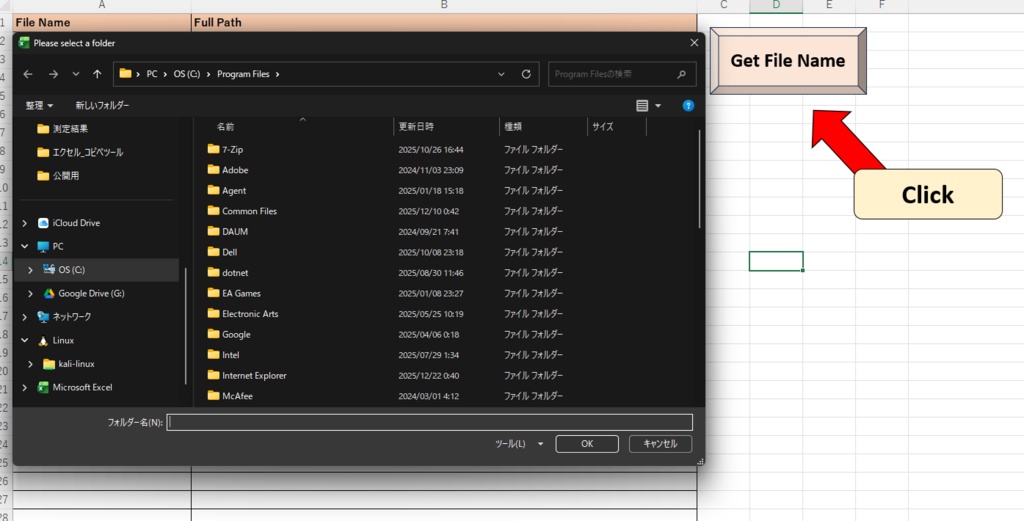Select the Linux penguin icon
1024x521 pixels.
click(x=43, y=341)
